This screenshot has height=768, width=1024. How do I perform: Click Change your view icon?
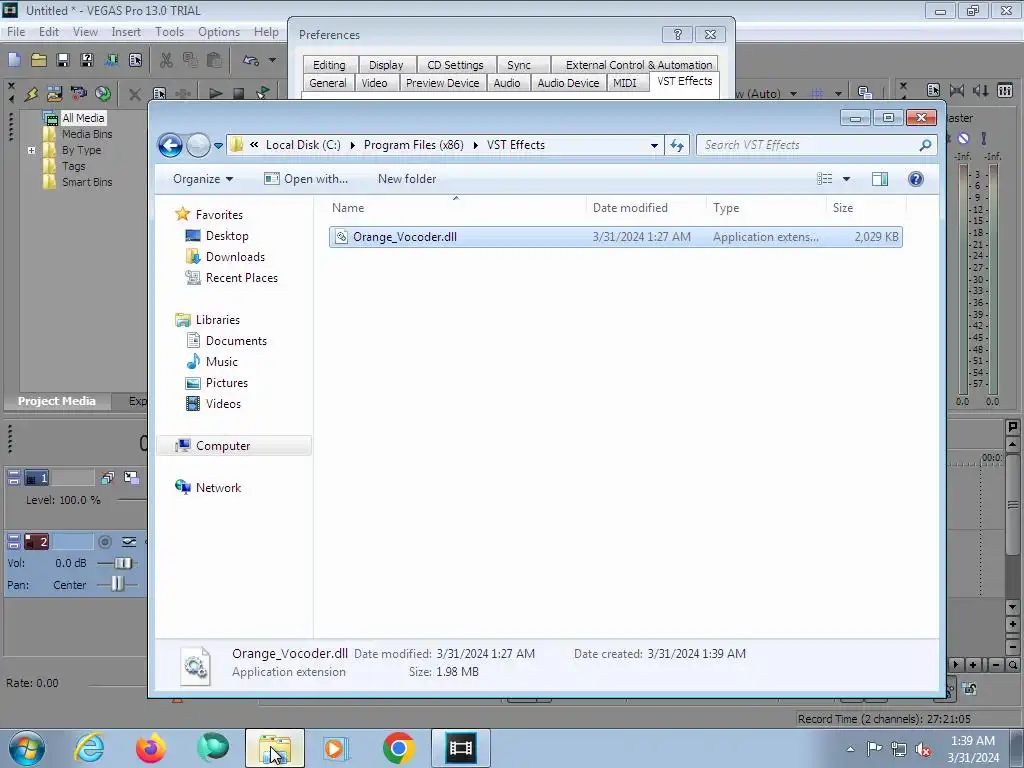[825, 179]
